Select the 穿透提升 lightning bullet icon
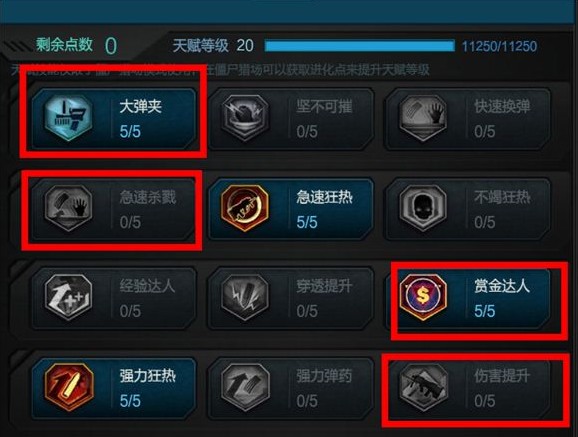The image size is (578, 437). coord(246,296)
